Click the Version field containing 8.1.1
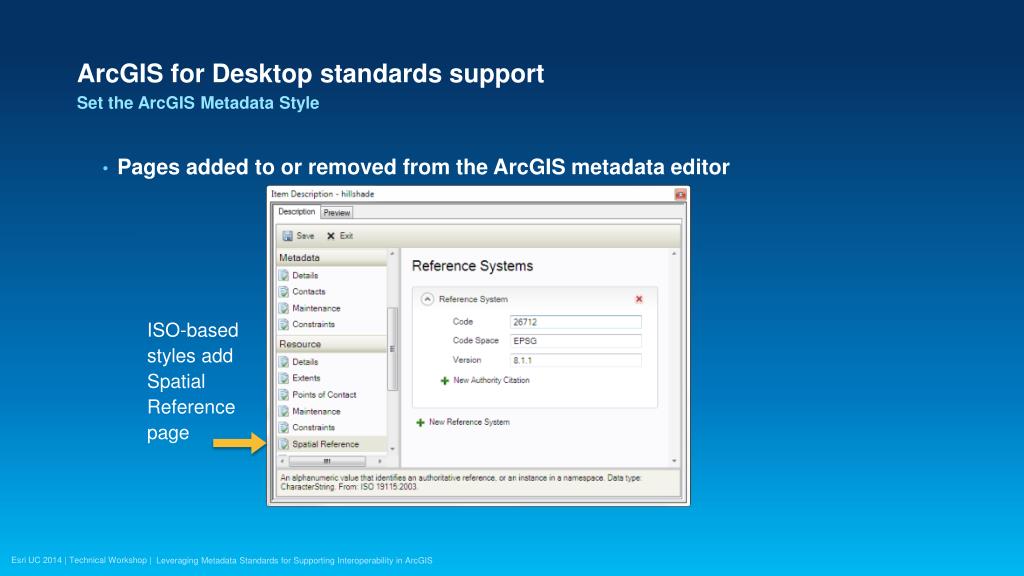Image resolution: width=1024 pixels, height=576 pixels. coord(575,360)
